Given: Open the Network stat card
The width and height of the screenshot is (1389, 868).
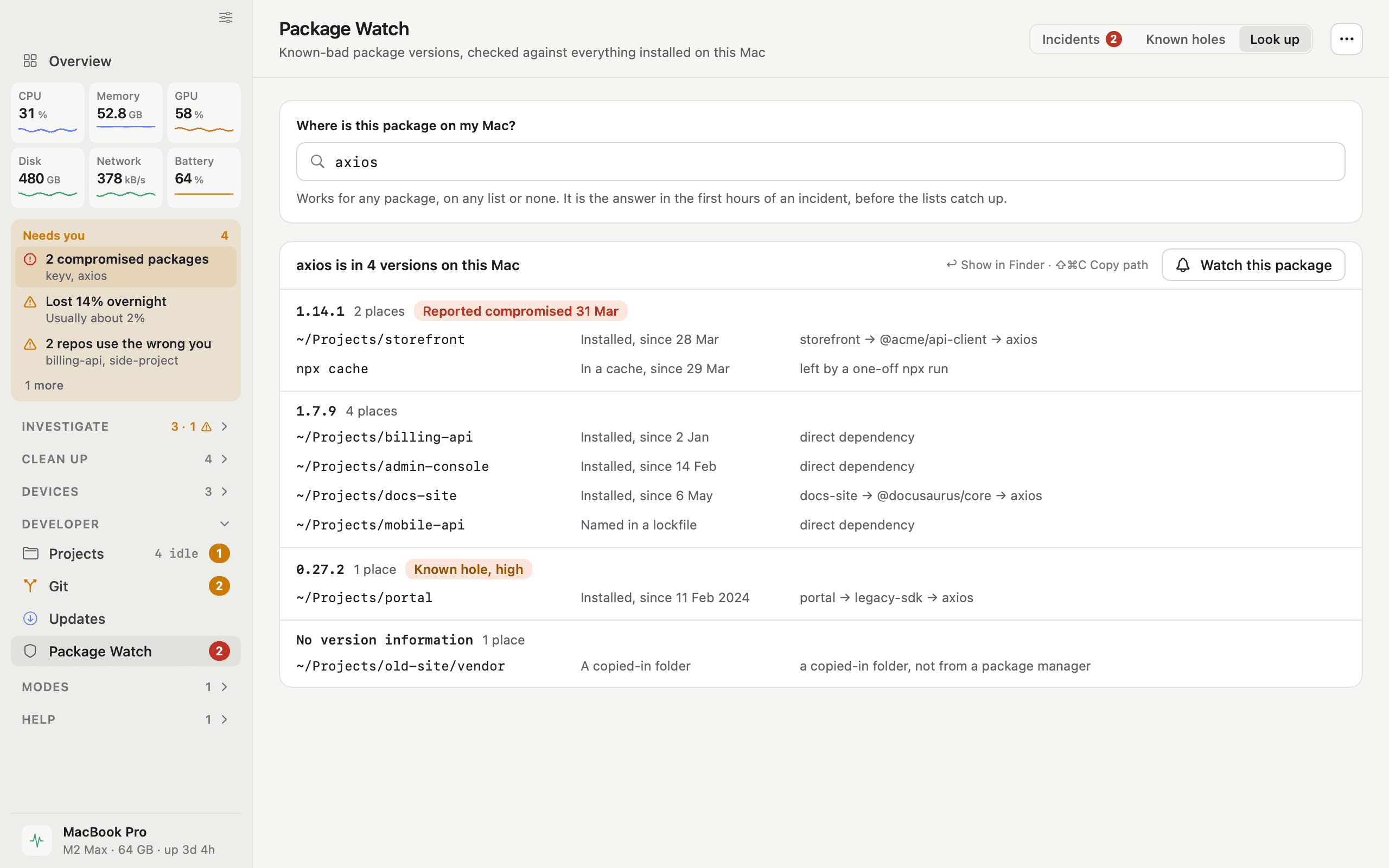Looking at the screenshot, I should tap(126, 177).
